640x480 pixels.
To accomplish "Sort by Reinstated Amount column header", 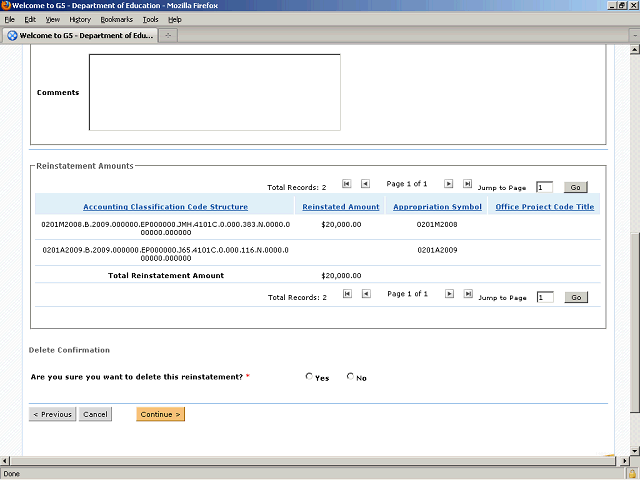I will [341, 207].
